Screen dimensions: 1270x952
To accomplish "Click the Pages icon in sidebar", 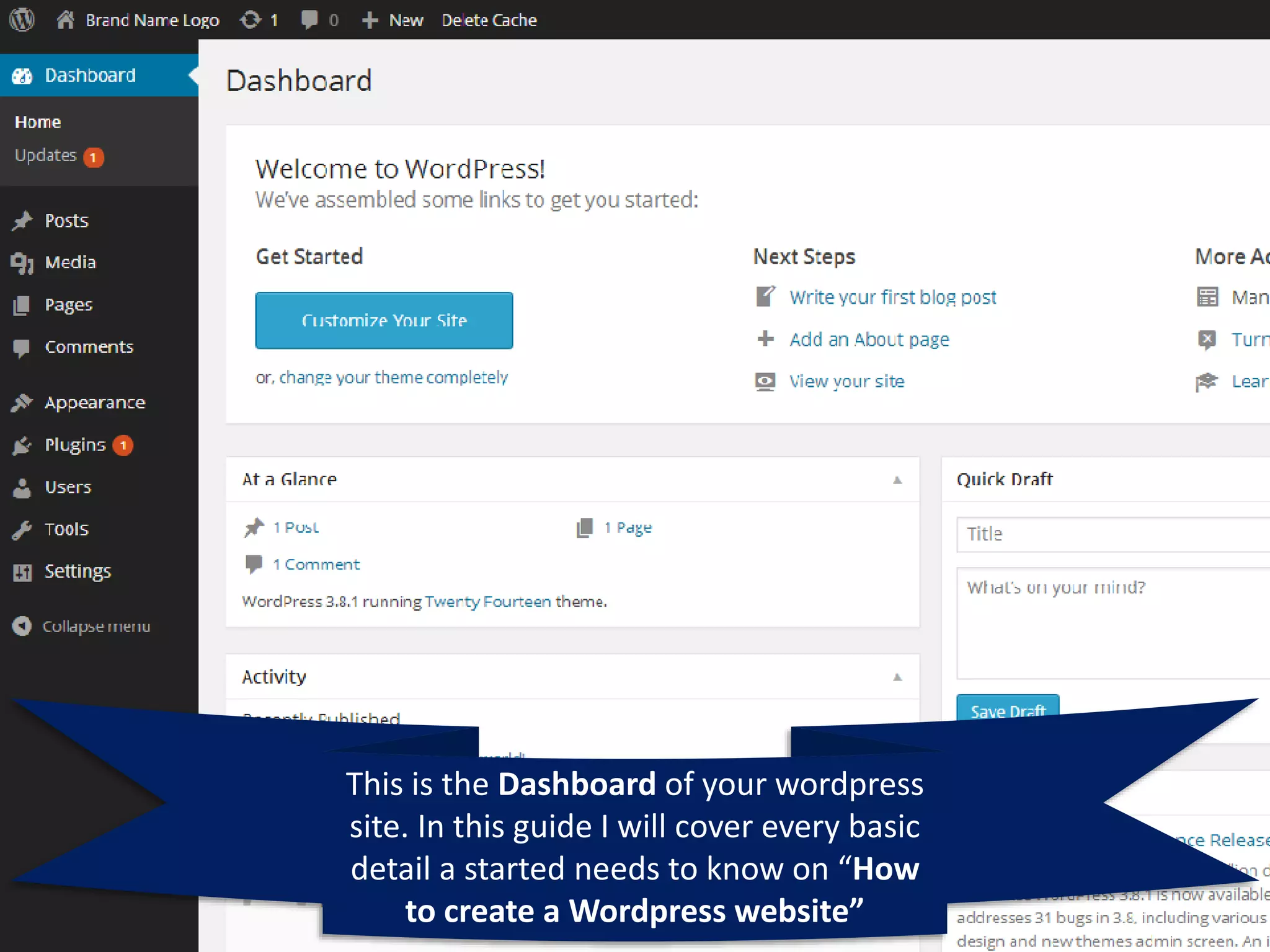I will click(x=22, y=305).
